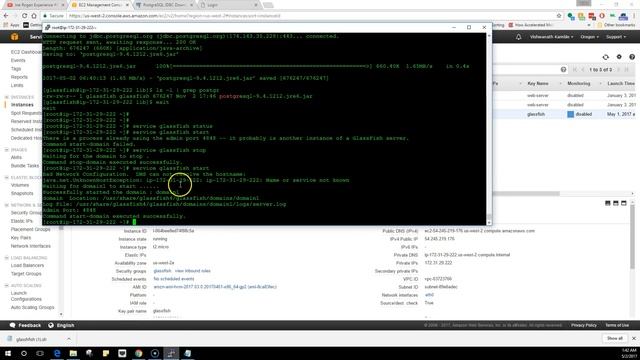Click the PuTTY window title icon
Image resolution: width=640 pixels, height=360 pixels.
[x=48, y=27]
